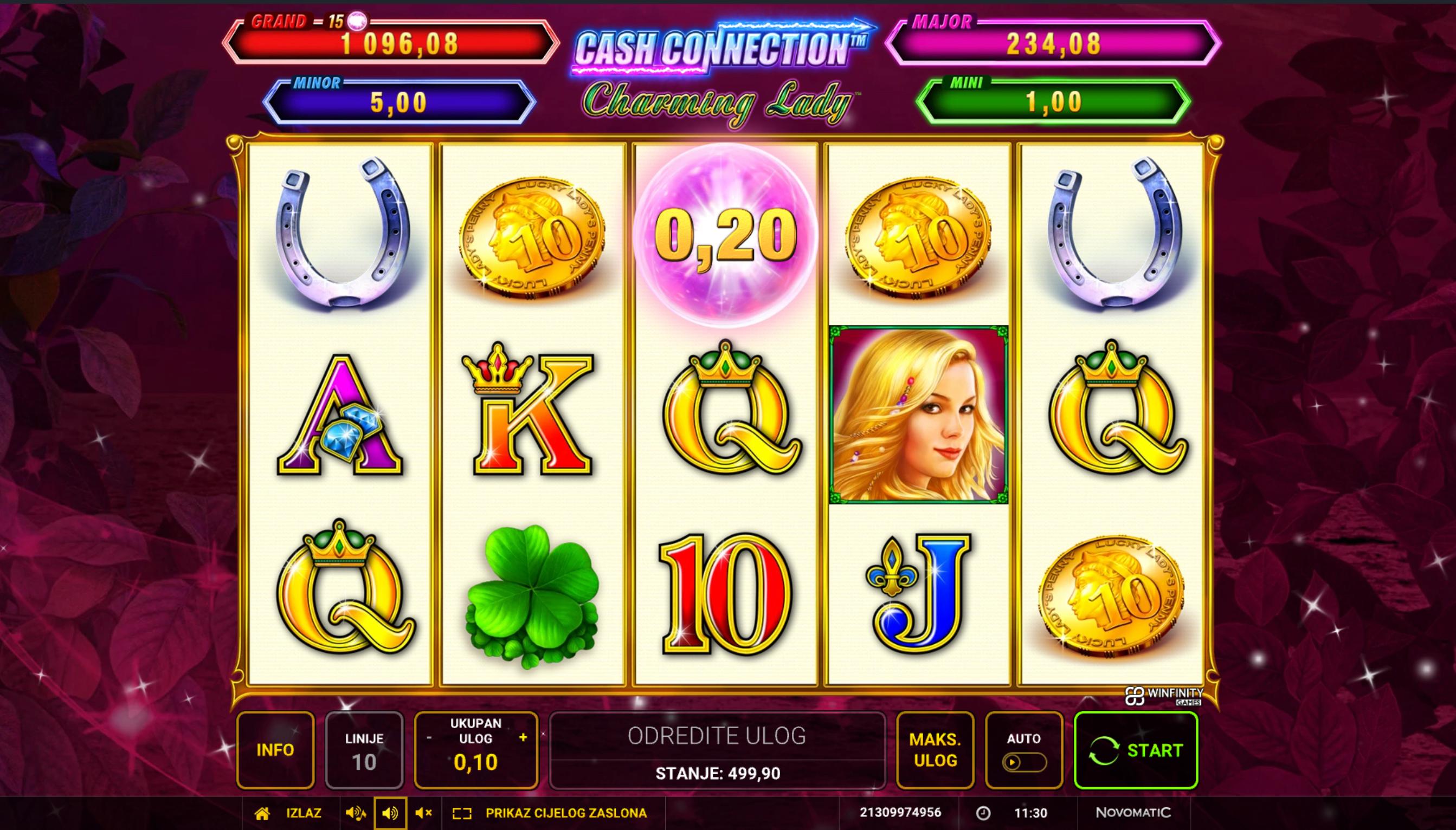The image size is (1456, 830).
Task: Click the MAJOR jackpot display
Action: (x=1053, y=41)
